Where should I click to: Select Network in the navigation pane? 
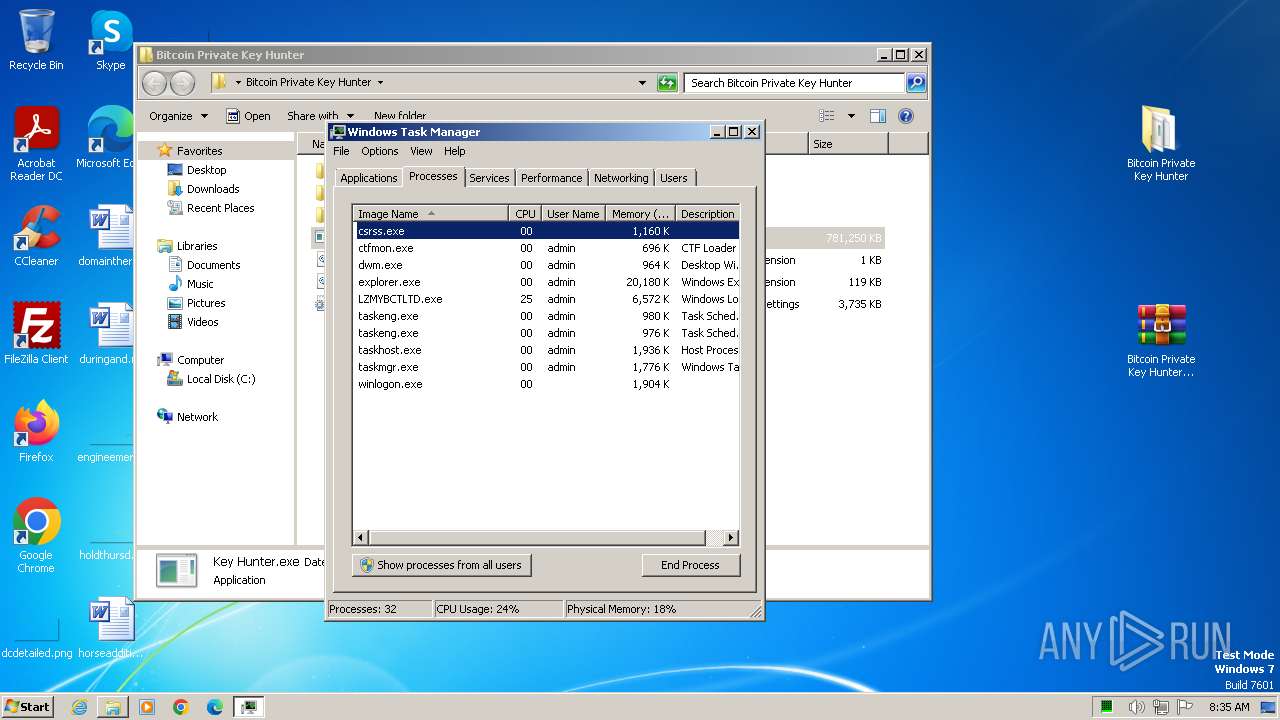tap(197, 417)
